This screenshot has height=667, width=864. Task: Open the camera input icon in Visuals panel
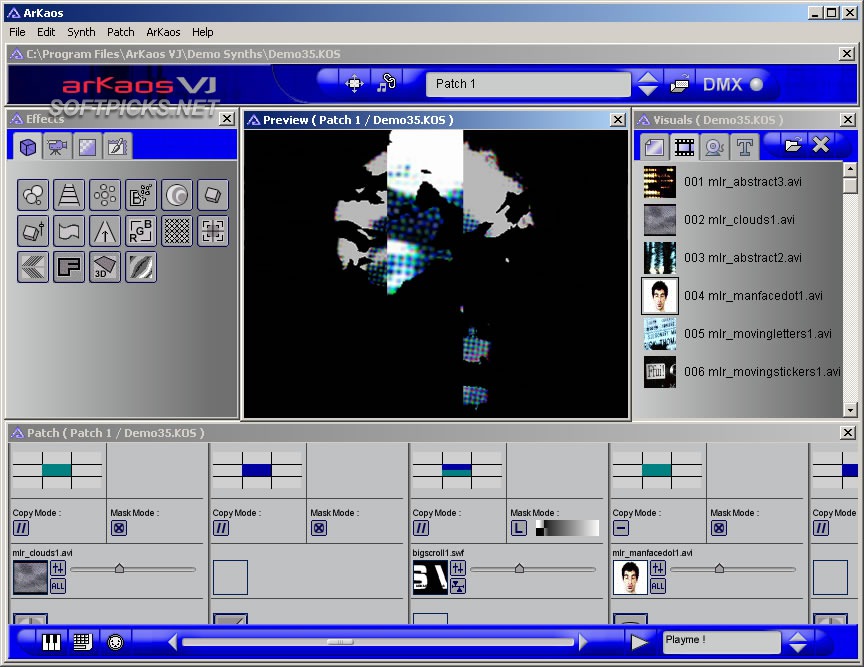coord(711,145)
